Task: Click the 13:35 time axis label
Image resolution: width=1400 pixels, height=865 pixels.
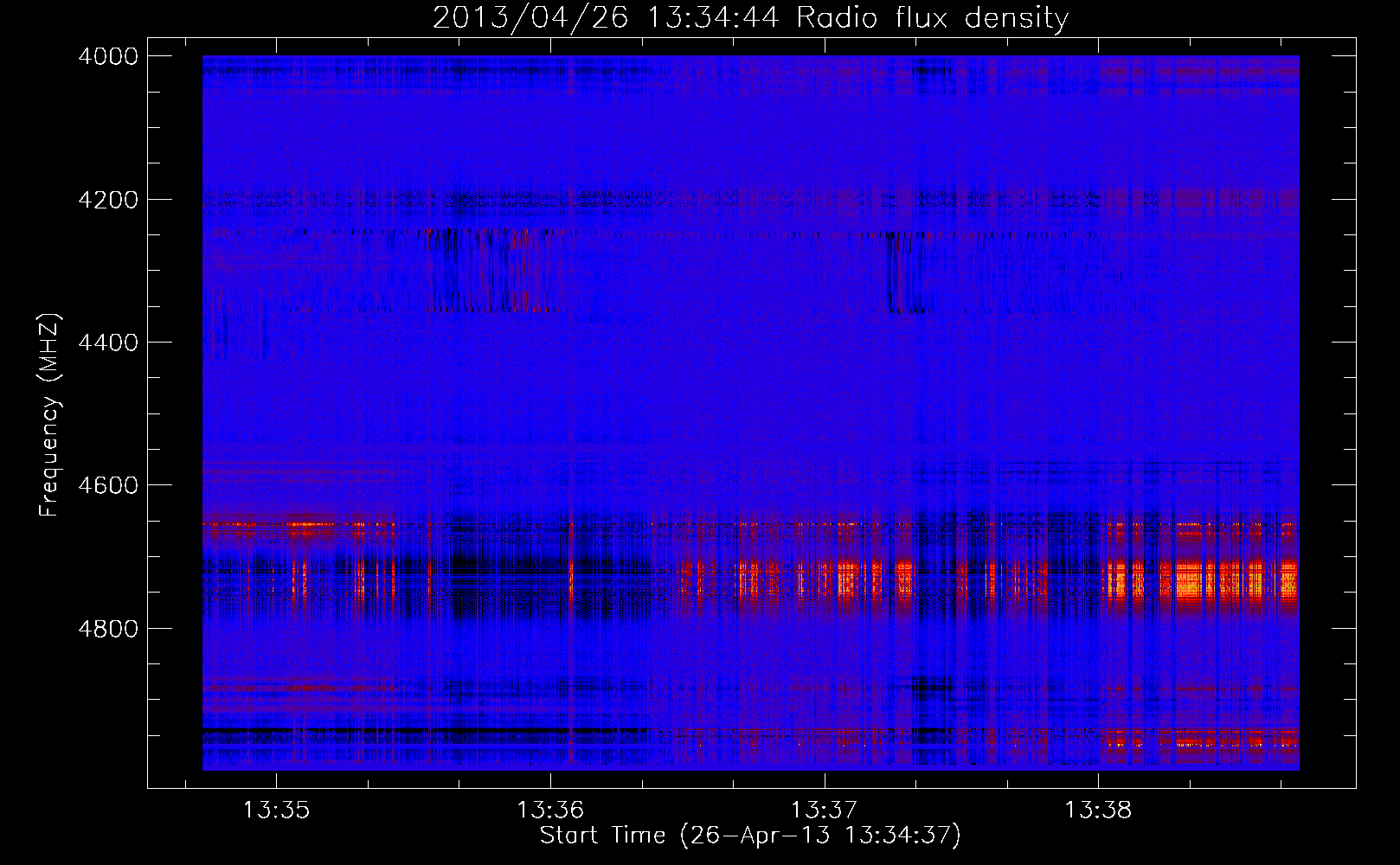Action: [276, 811]
